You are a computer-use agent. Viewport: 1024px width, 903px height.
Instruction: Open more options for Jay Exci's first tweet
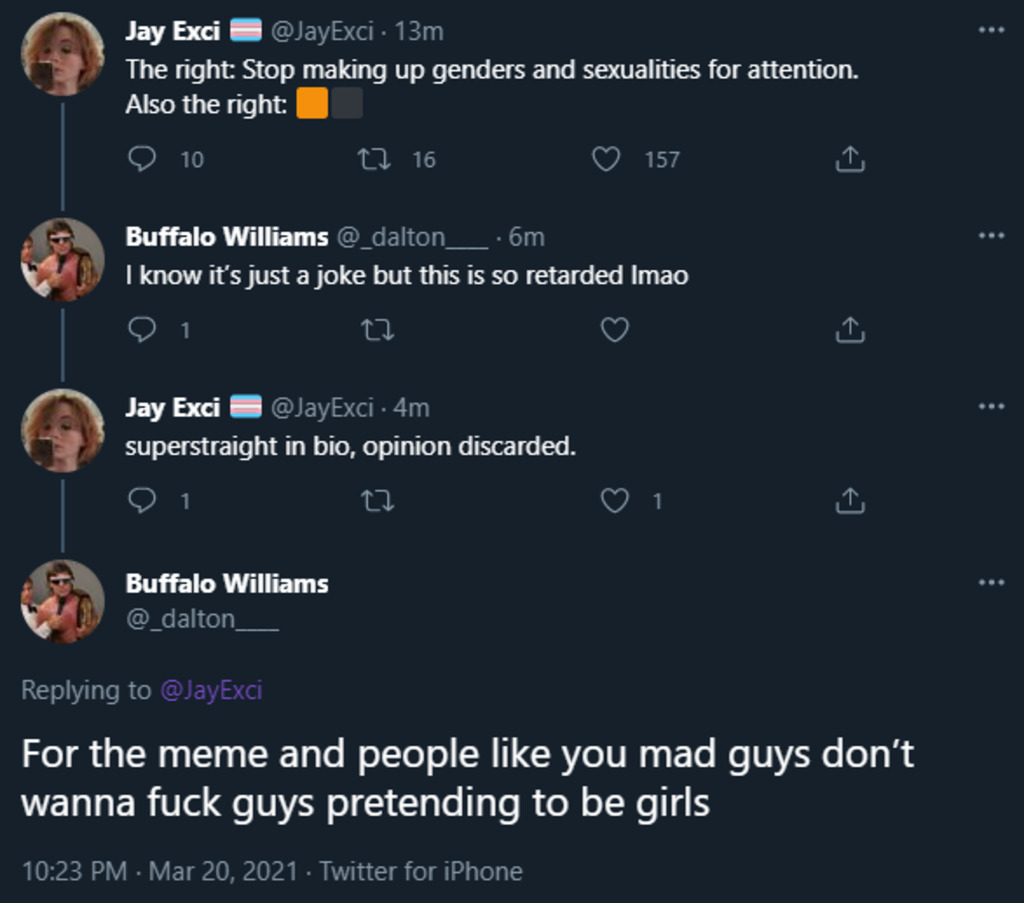tap(990, 31)
